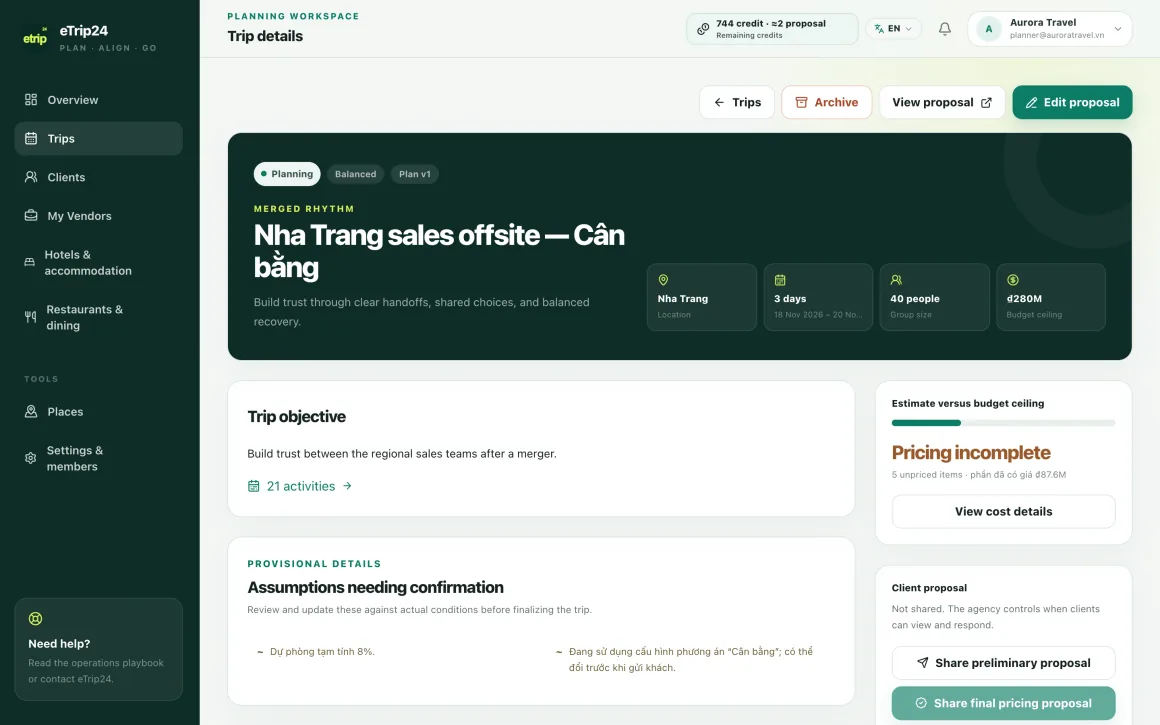
Task: Open My Vendors section
Action: 98,215
